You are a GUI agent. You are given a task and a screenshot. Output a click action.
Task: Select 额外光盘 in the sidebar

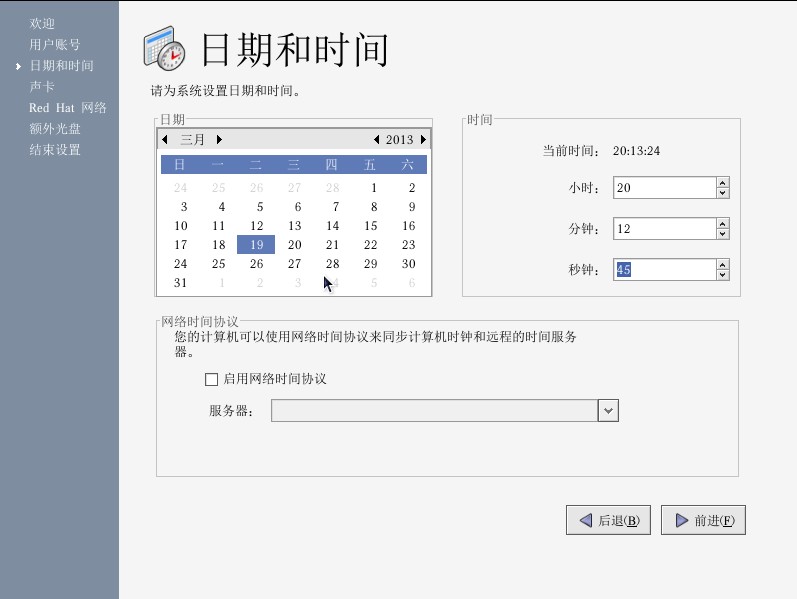[x=55, y=129]
